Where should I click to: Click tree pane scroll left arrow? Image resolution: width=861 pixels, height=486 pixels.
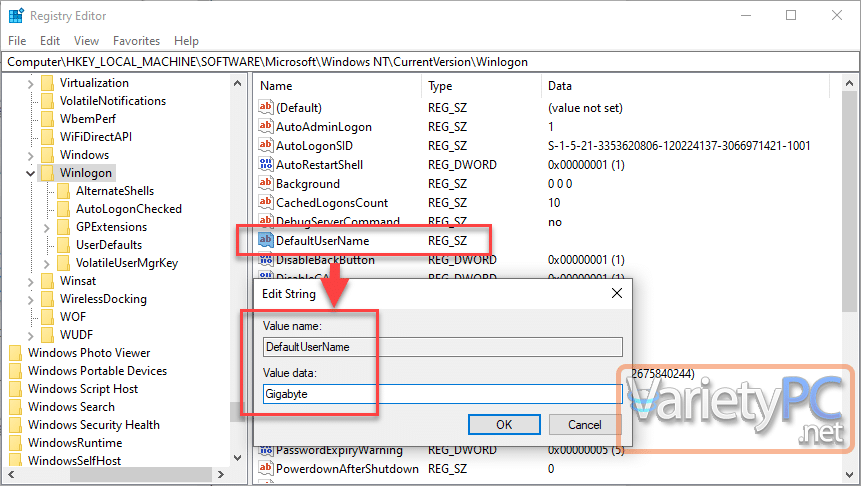coord(10,474)
